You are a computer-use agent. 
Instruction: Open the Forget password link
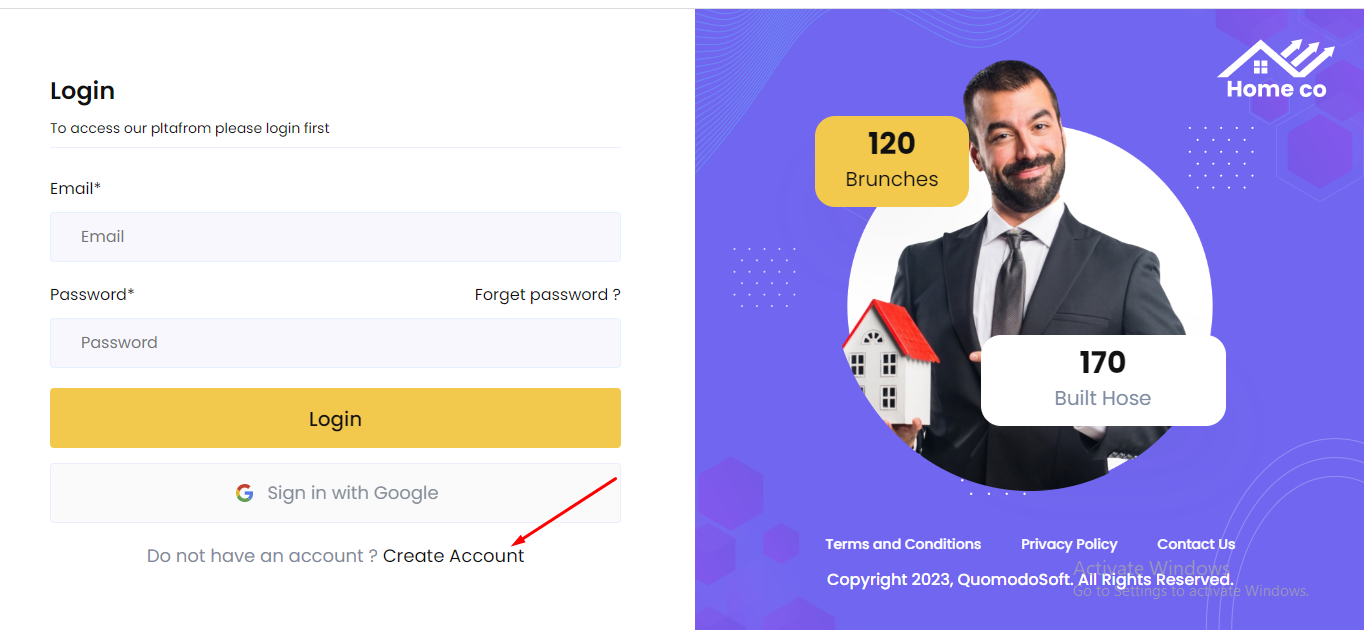pyautogui.click(x=547, y=295)
